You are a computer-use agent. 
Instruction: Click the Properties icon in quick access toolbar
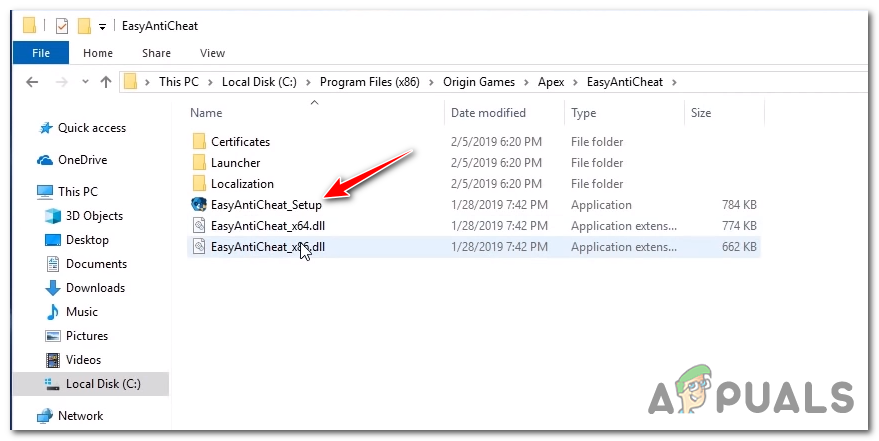[62, 26]
